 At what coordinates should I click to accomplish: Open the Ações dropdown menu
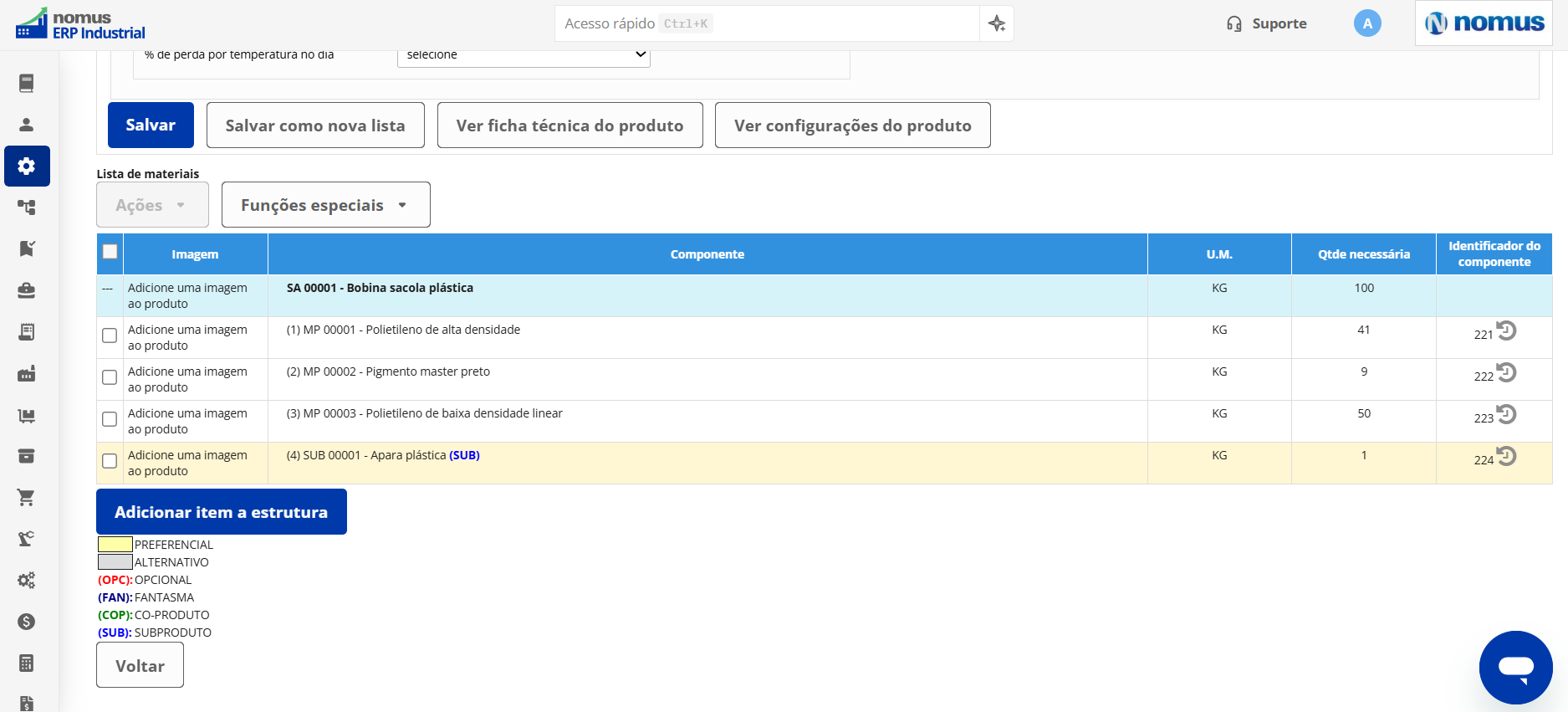[152, 205]
